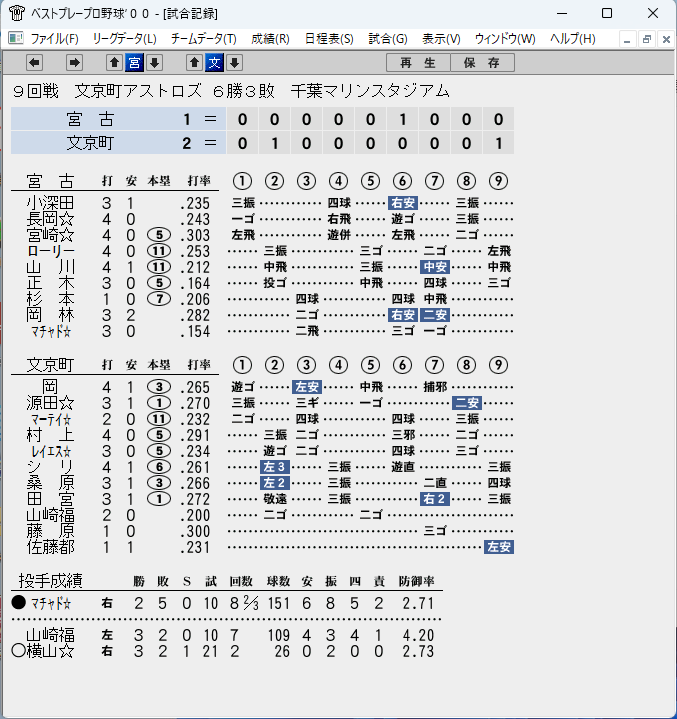Click 岡's 左安 hit in inning 3
This screenshot has height=719, width=677.
307,387
